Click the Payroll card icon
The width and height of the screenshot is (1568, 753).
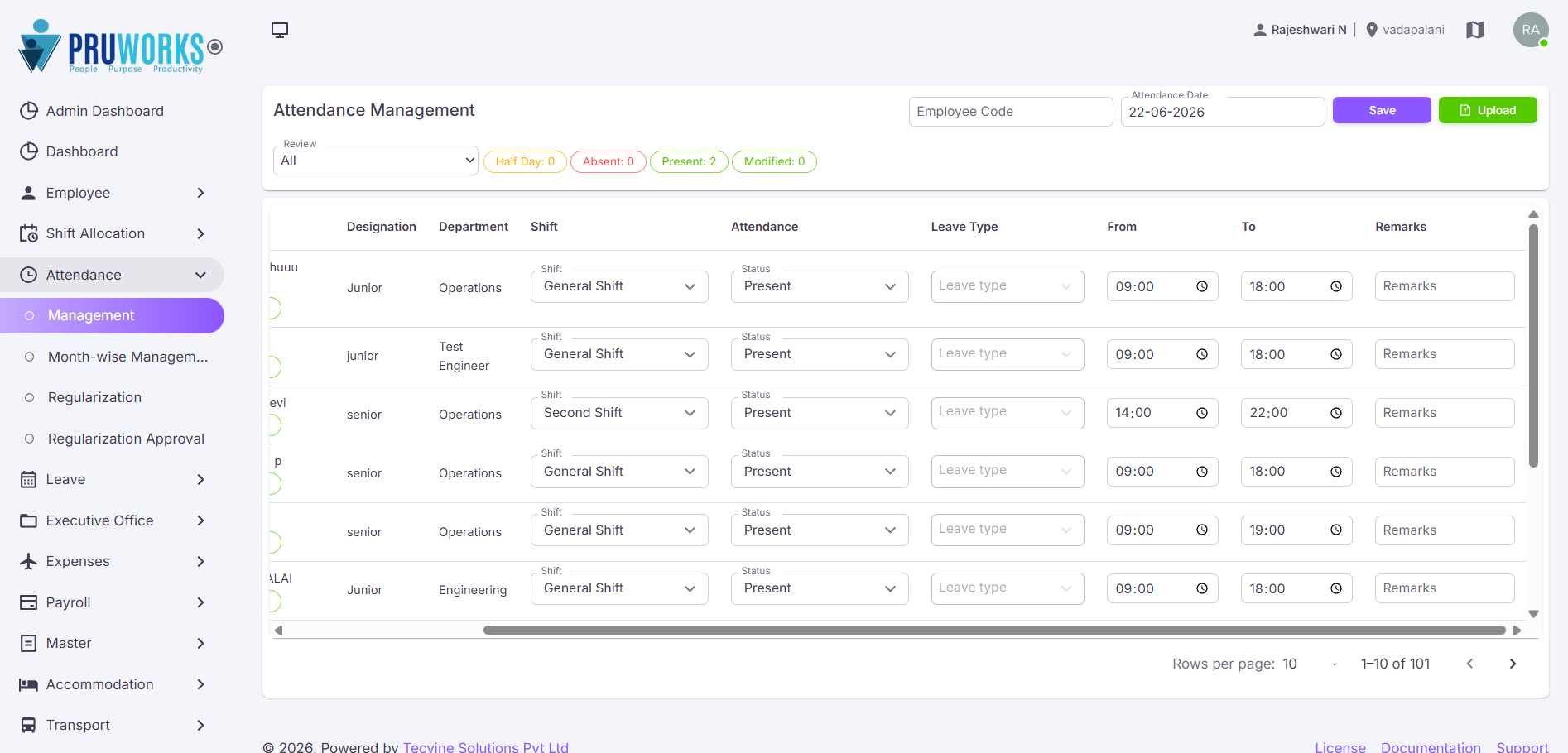tap(28, 602)
